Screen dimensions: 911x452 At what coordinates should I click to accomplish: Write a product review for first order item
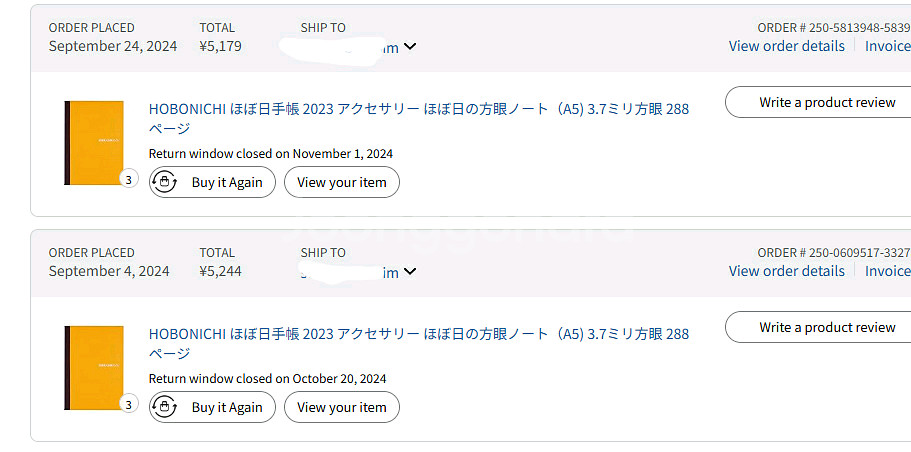click(818, 102)
